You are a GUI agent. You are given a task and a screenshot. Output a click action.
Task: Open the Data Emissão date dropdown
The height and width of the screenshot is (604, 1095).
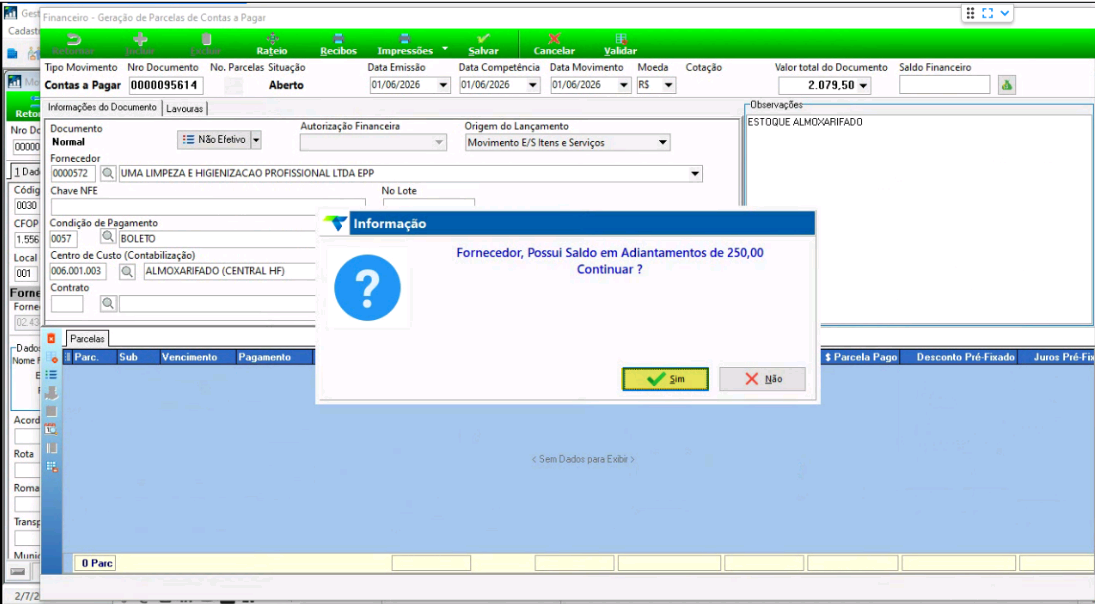[443, 85]
